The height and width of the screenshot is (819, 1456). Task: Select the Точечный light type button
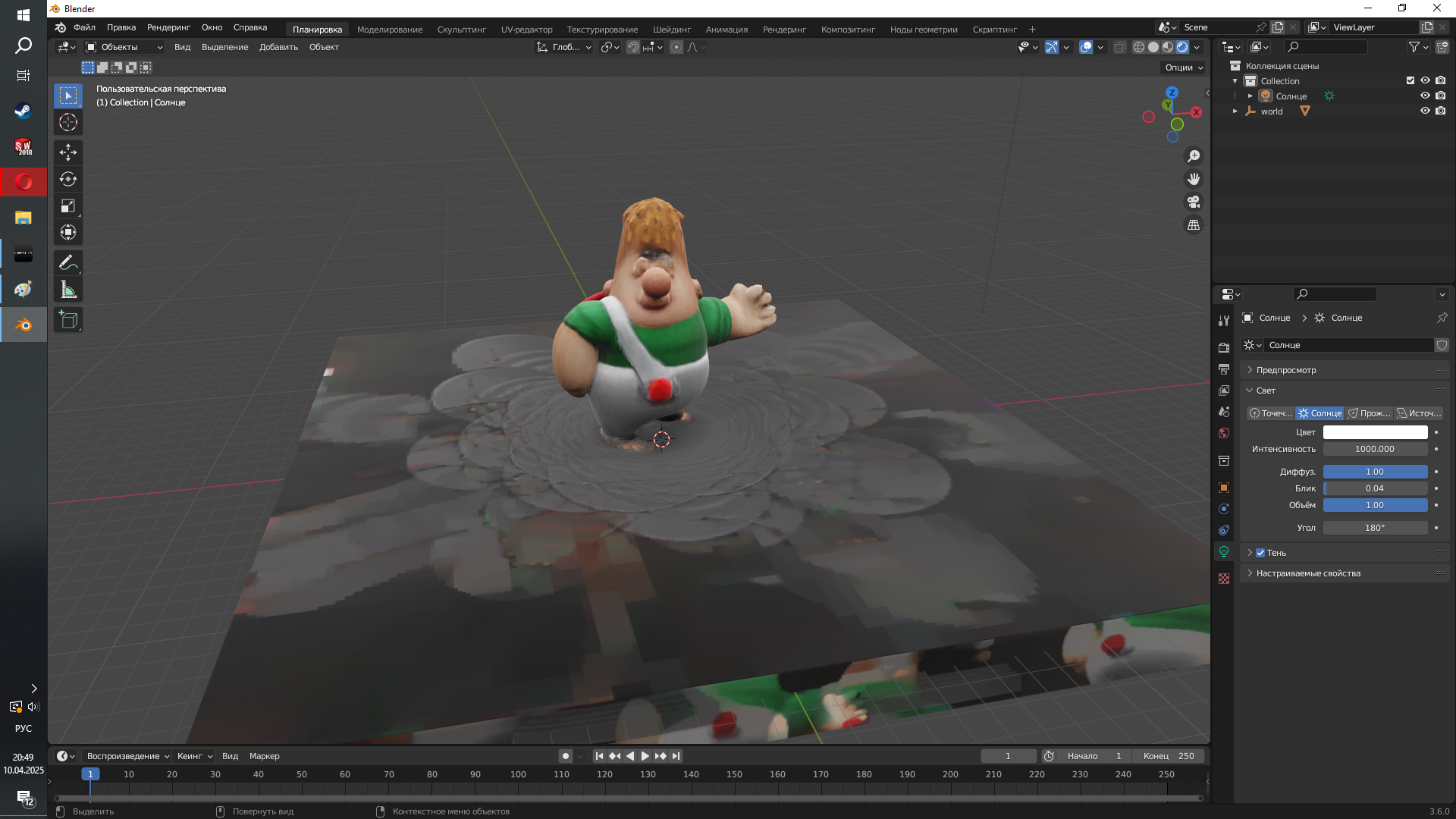click(1271, 413)
